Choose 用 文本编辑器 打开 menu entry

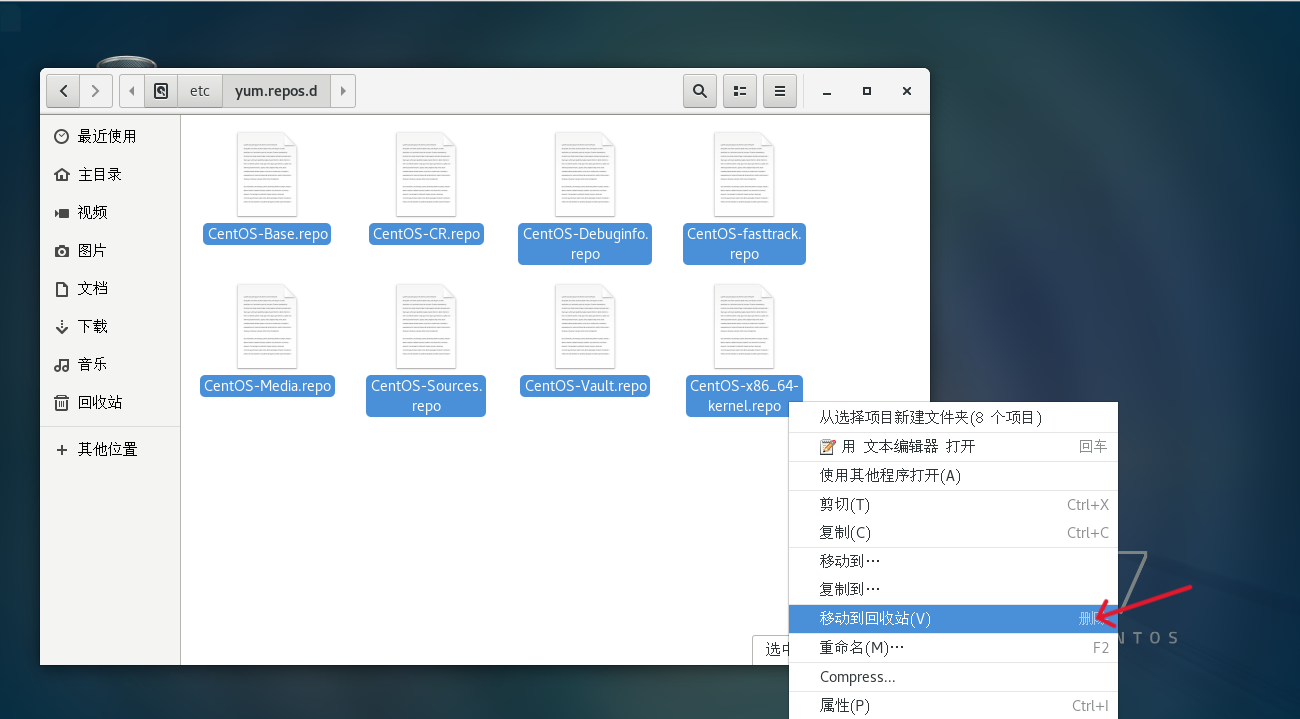(953, 446)
